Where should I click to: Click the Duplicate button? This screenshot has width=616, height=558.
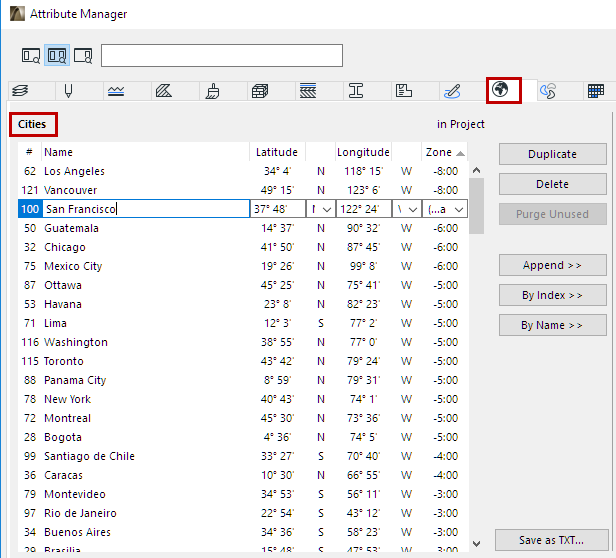pos(552,154)
